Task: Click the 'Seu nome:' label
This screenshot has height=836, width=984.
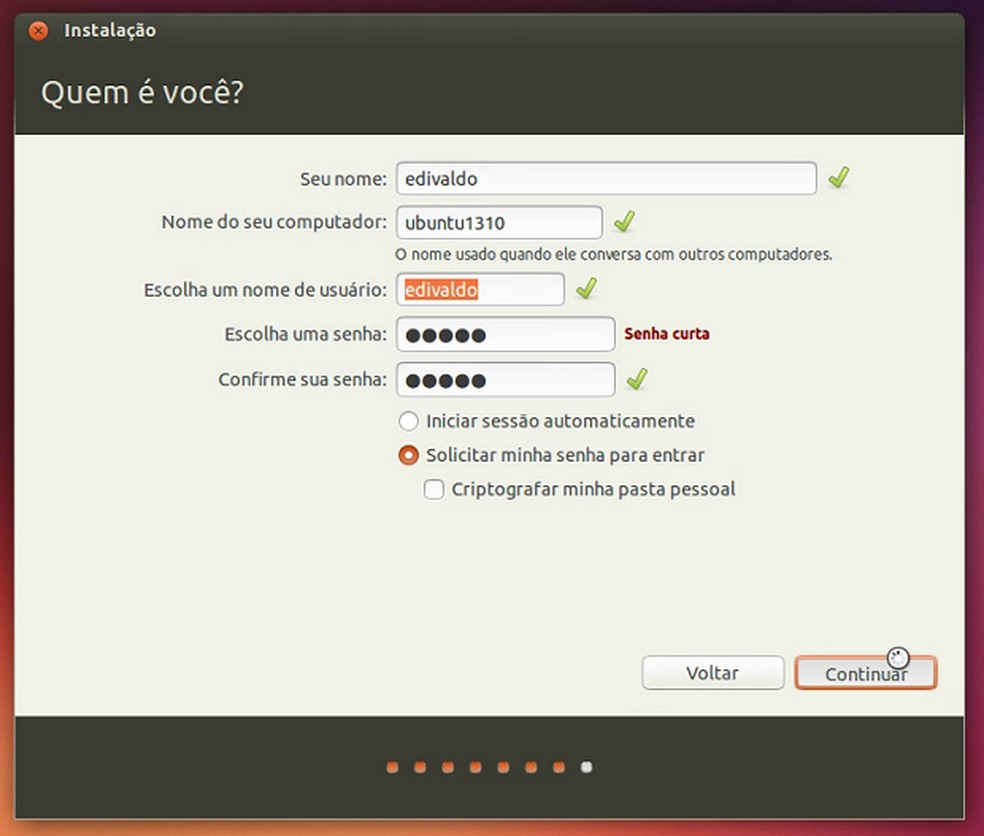Action: click(343, 179)
